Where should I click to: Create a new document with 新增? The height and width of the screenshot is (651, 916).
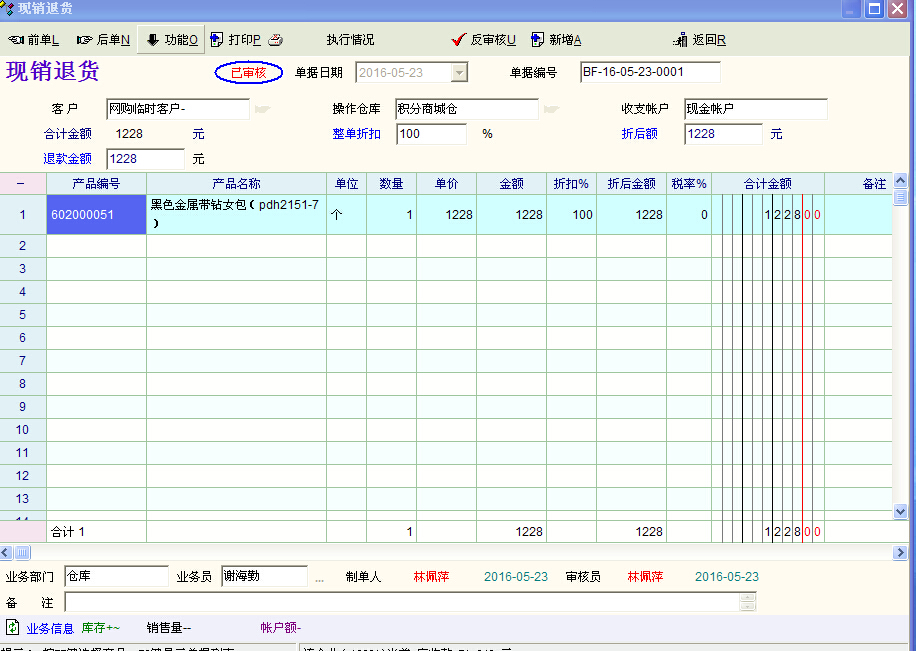click(556, 40)
